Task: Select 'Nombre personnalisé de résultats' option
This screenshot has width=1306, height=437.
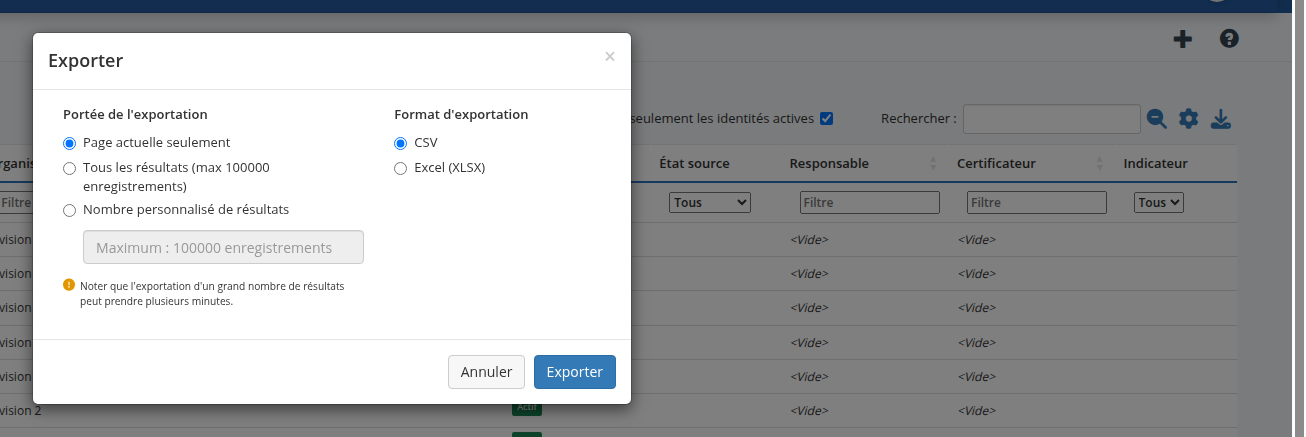Action: (69, 210)
